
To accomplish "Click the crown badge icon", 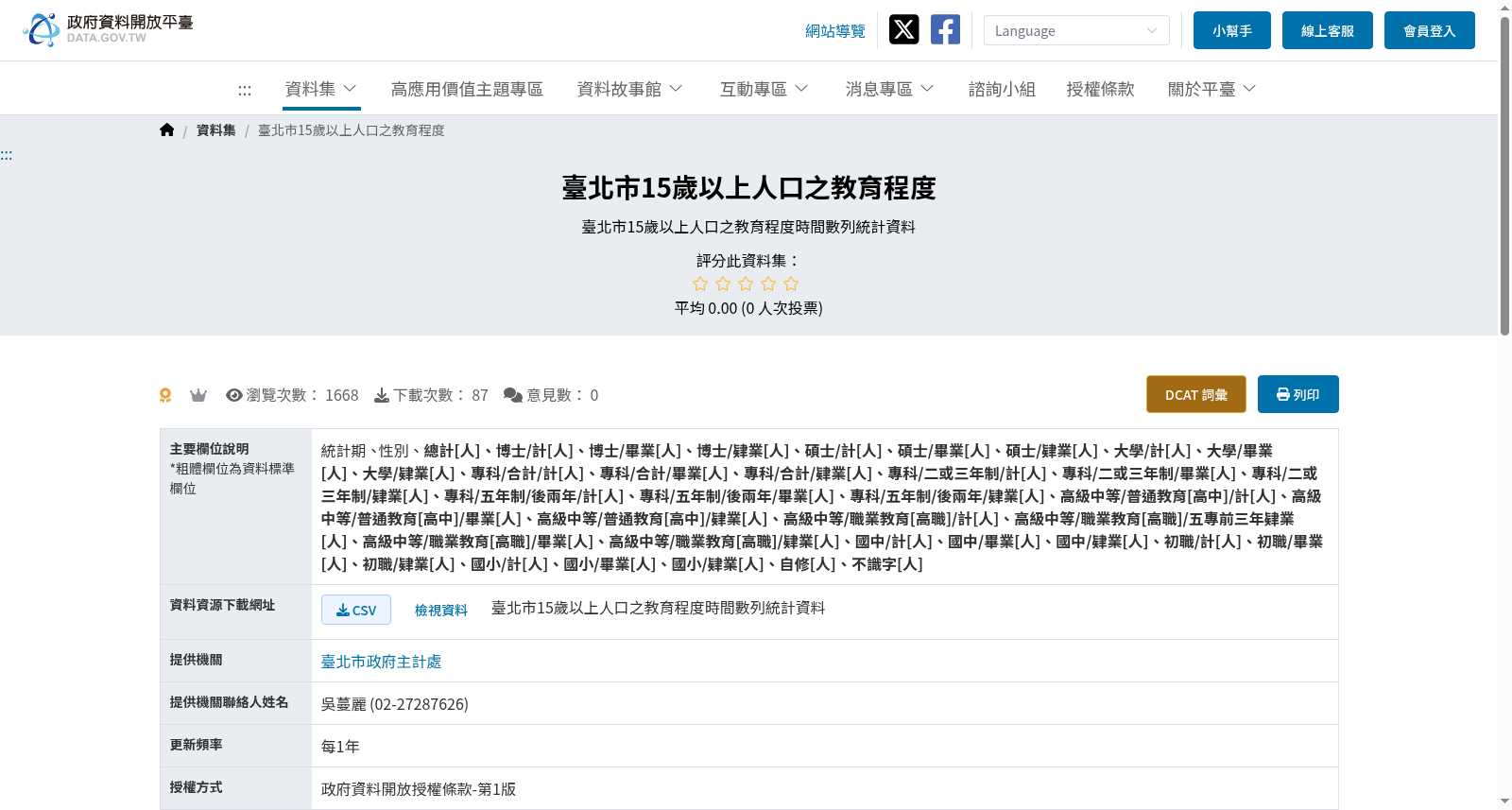I will tap(198, 395).
